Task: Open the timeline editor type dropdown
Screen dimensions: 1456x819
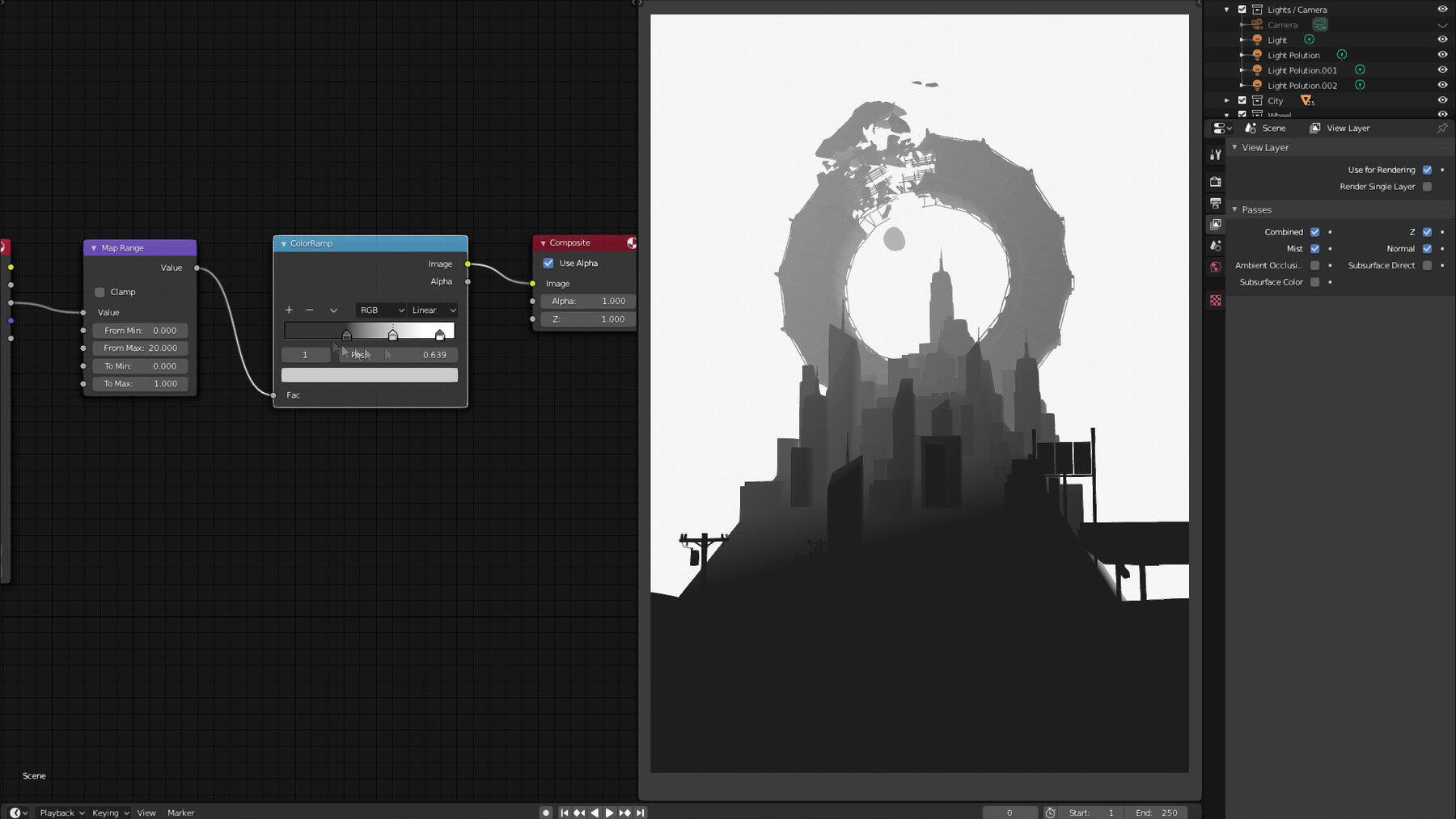Action: tap(19, 813)
